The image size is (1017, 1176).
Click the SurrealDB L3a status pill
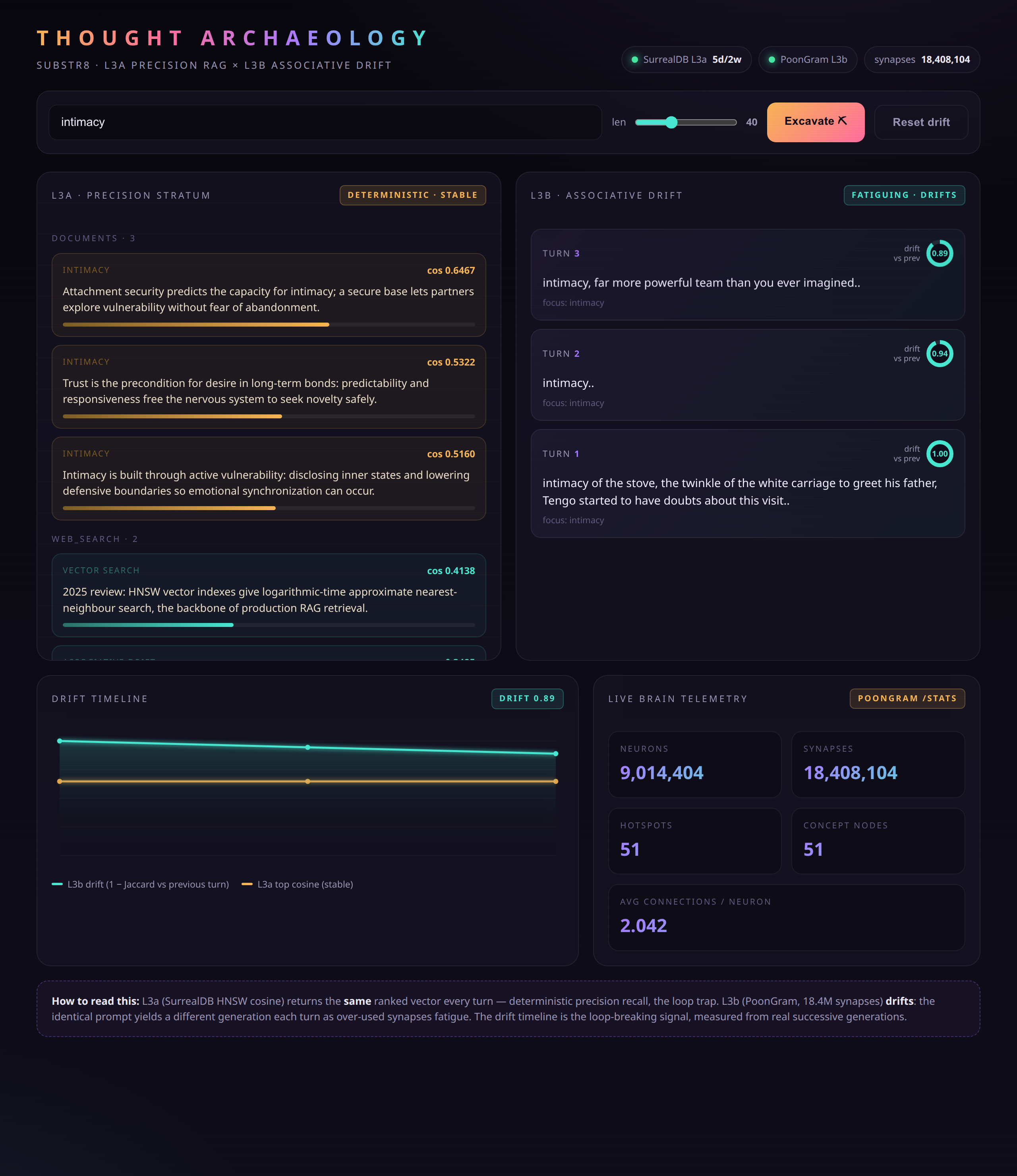(686, 60)
